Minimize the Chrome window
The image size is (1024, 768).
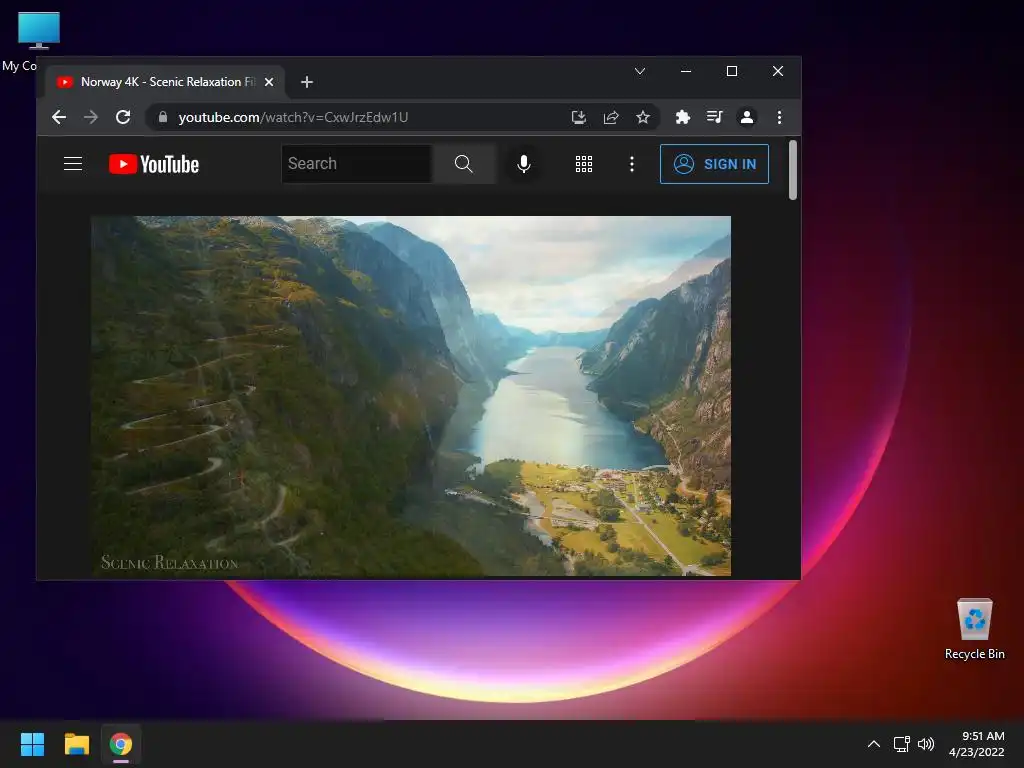[686, 71]
